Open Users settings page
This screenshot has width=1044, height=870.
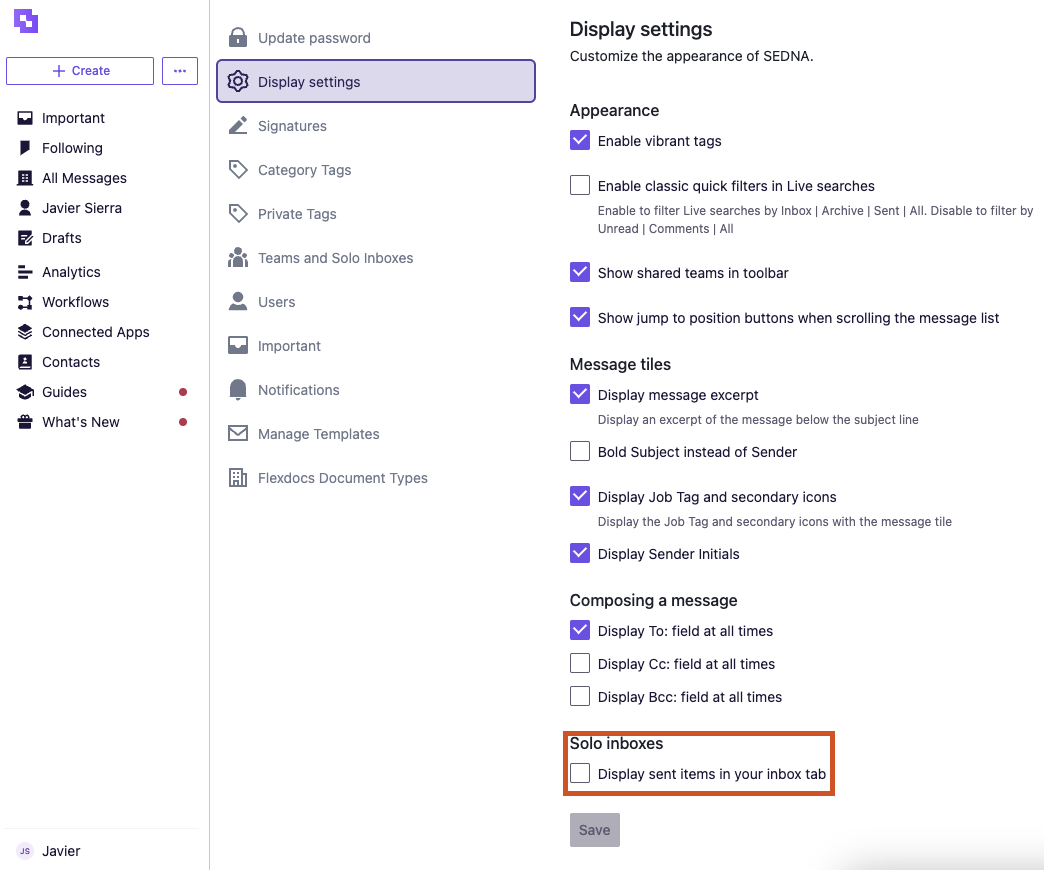tap(376, 302)
